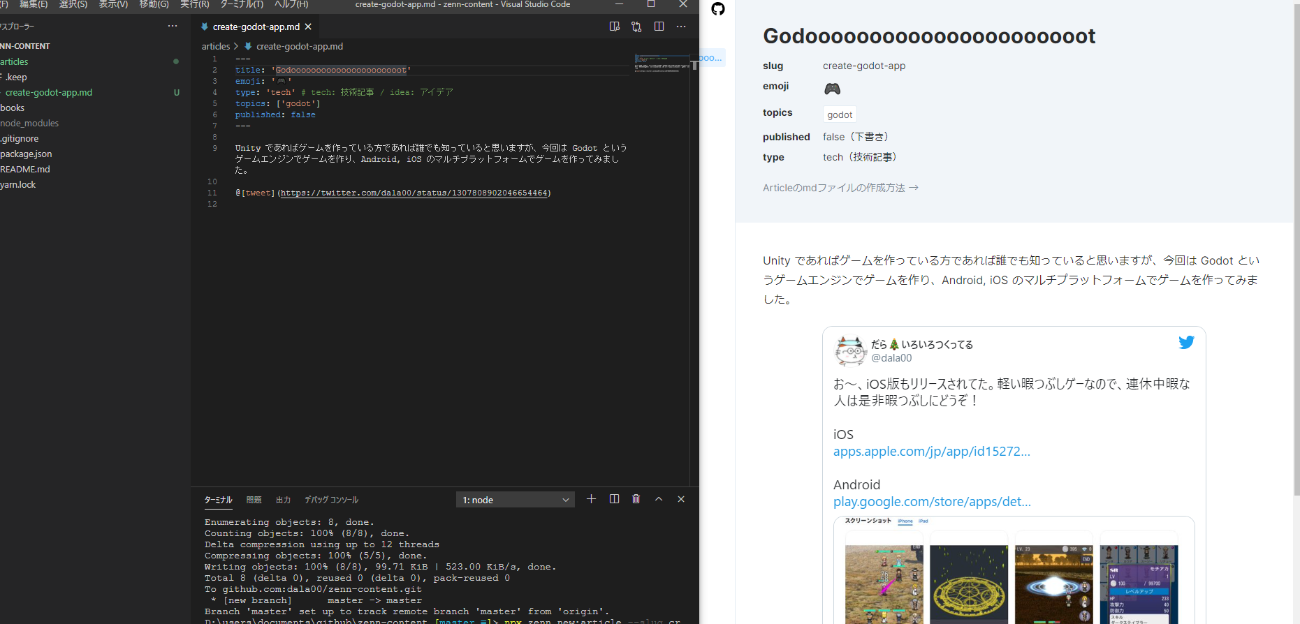1300x624 pixels.
Task: Switch to the 出力 (Output) panel tab
Action: pos(283,500)
